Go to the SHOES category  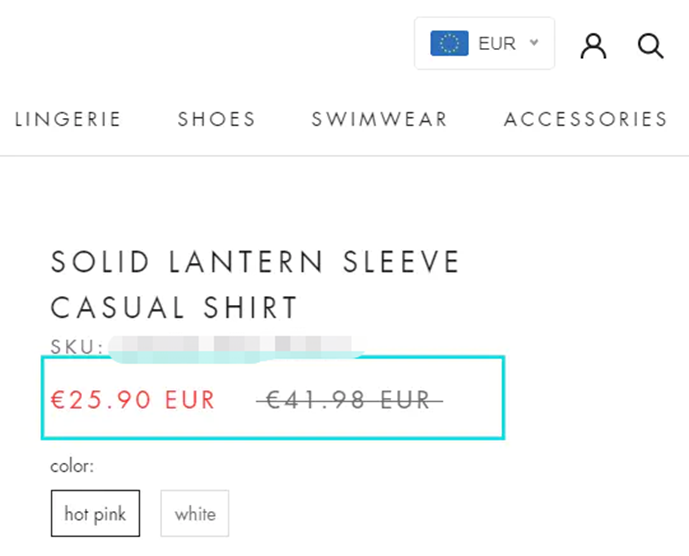(217, 119)
